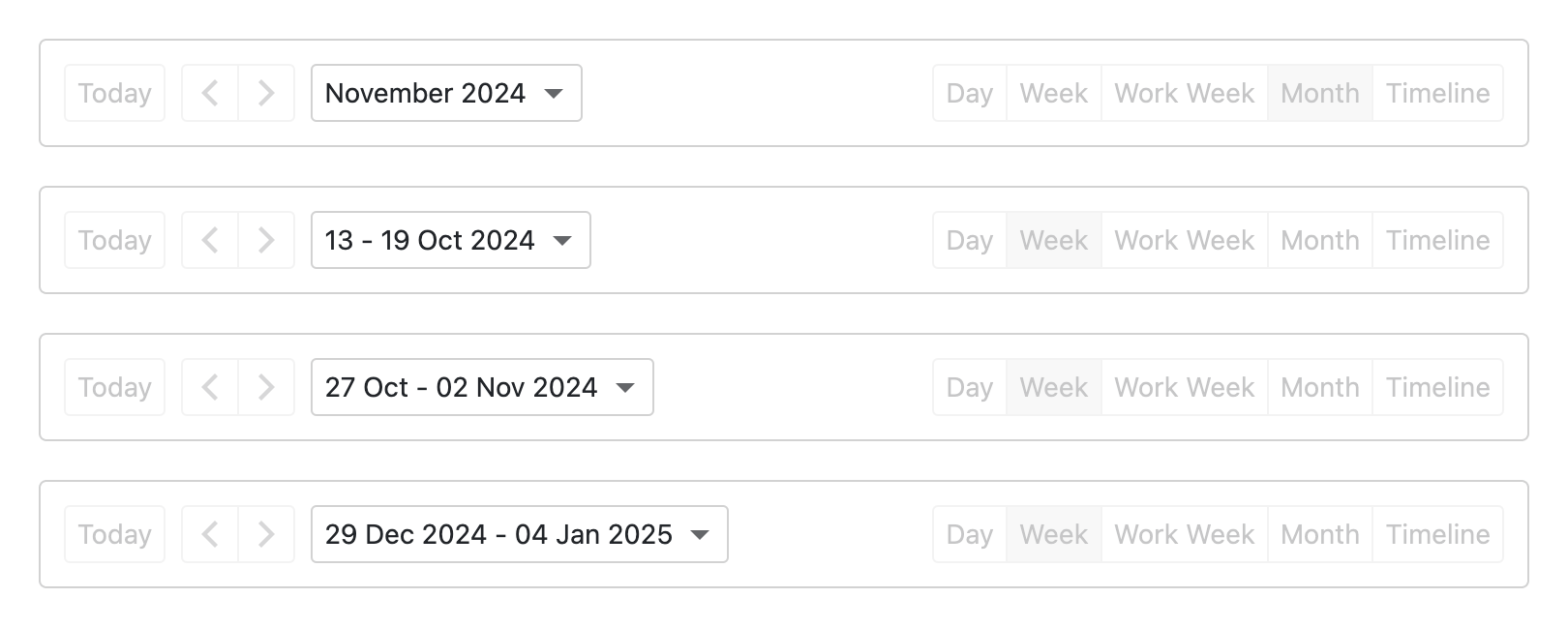Select Day view in the 13 - 19 Oct row

[x=968, y=240]
